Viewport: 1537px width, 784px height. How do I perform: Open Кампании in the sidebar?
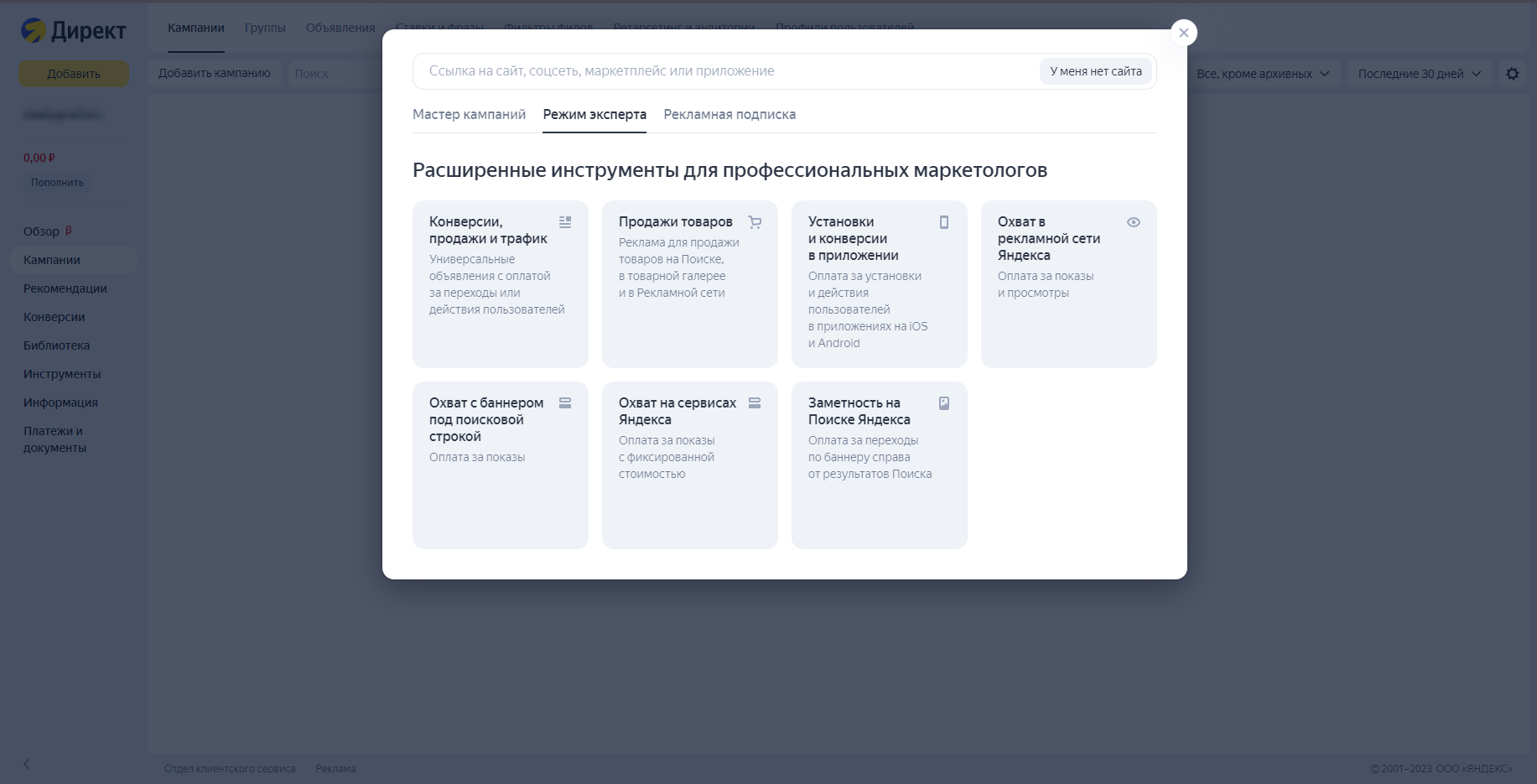[74, 260]
